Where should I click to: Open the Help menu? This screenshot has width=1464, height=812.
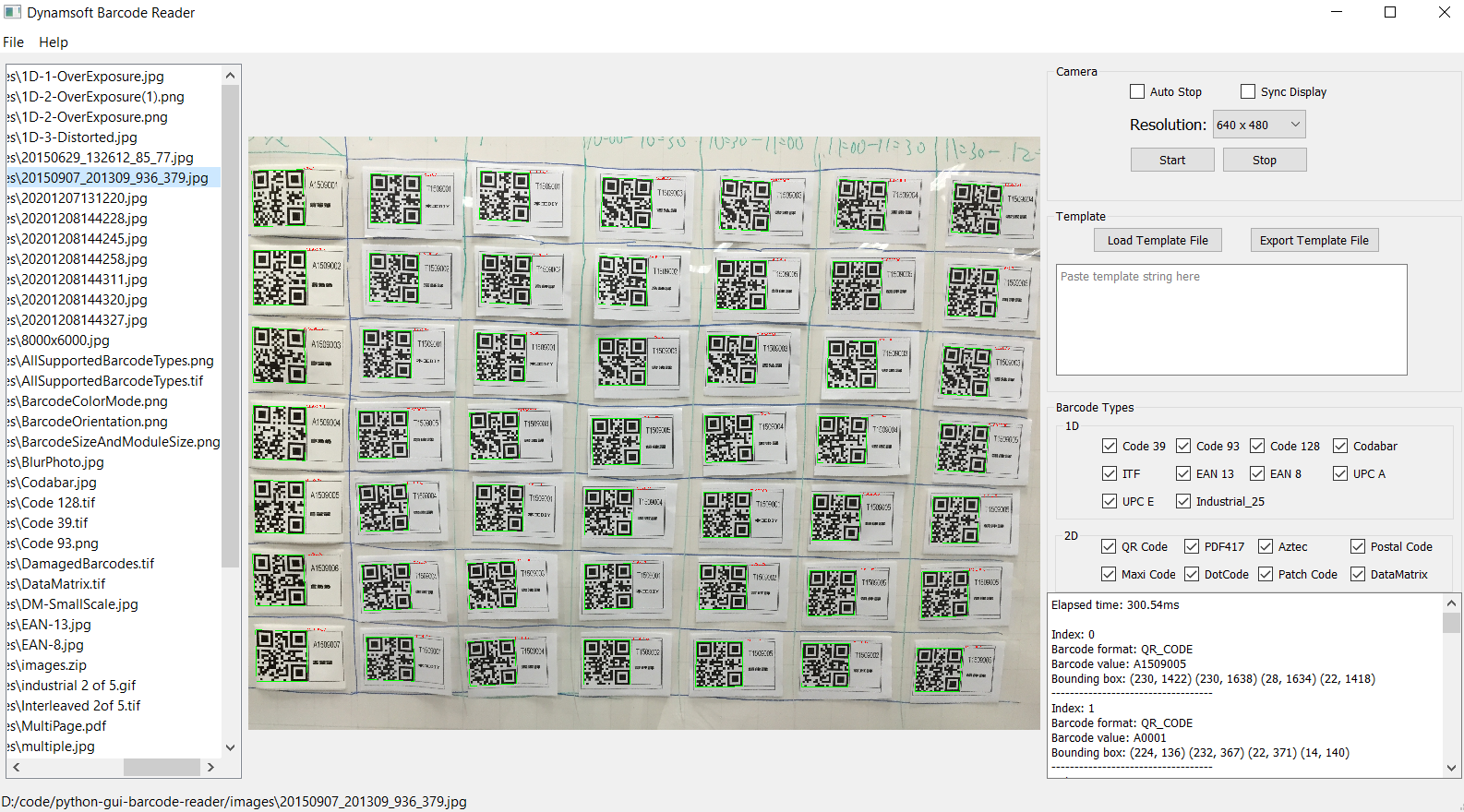pyautogui.click(x=54, y=42)
